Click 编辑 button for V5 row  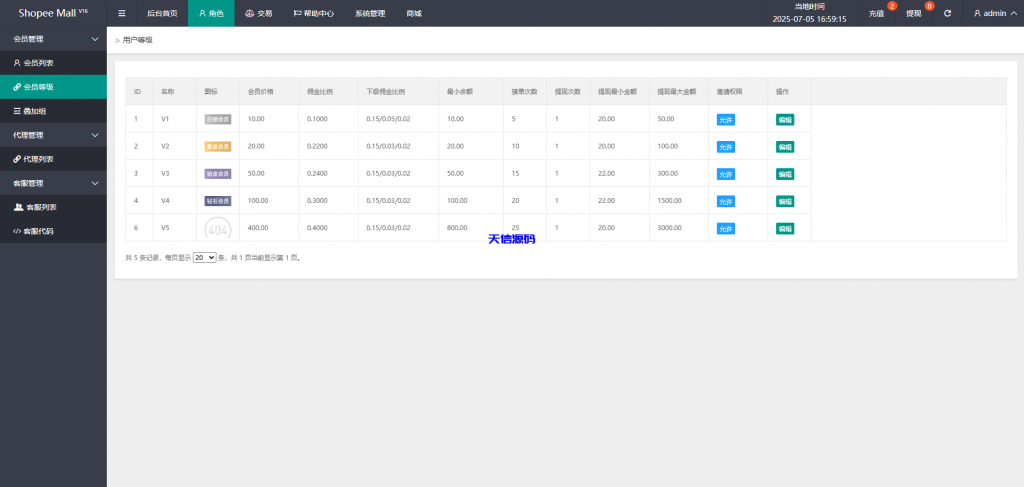click(785, 228)
